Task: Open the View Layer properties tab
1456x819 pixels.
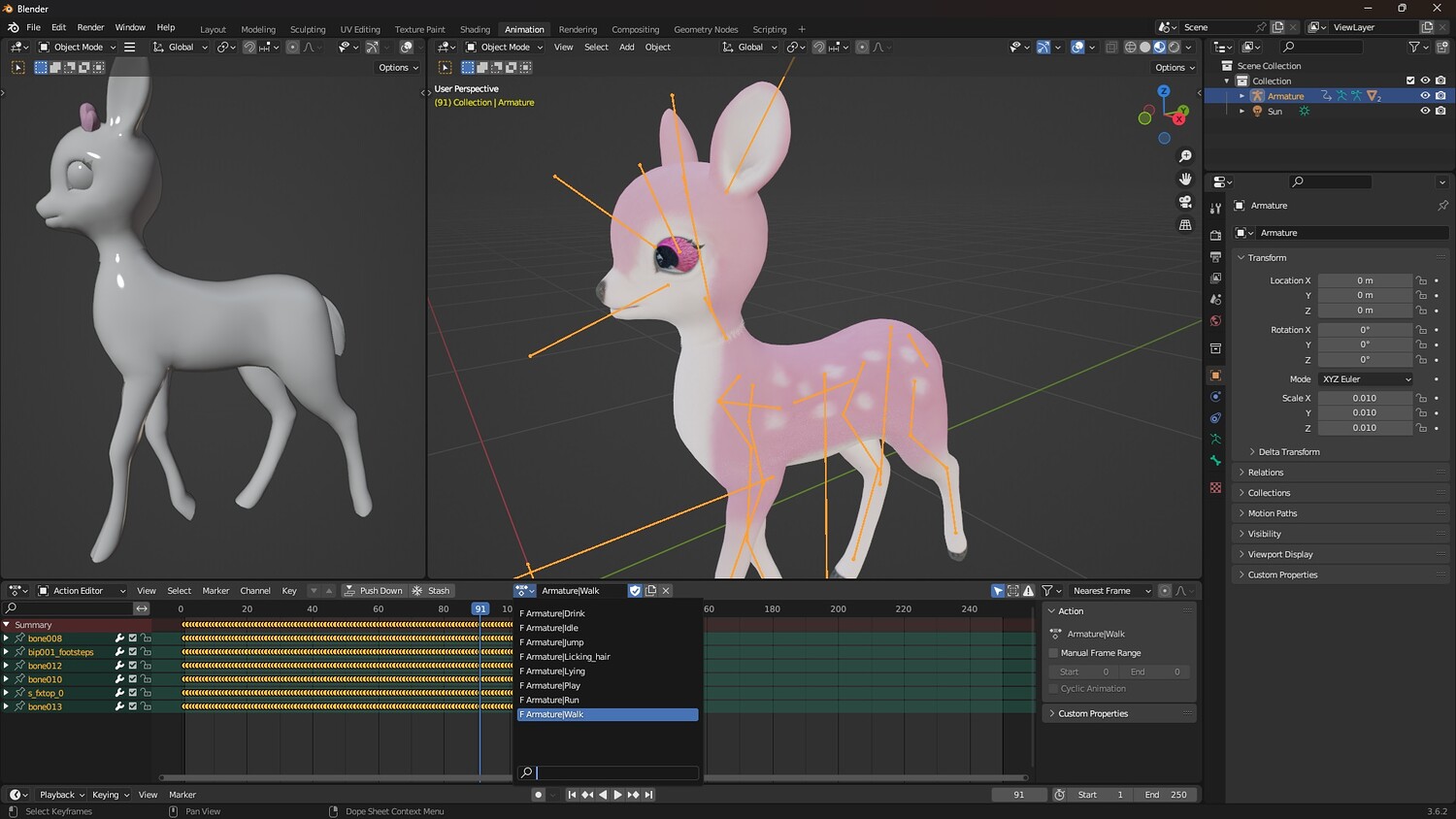Action: pos(1215,278)
